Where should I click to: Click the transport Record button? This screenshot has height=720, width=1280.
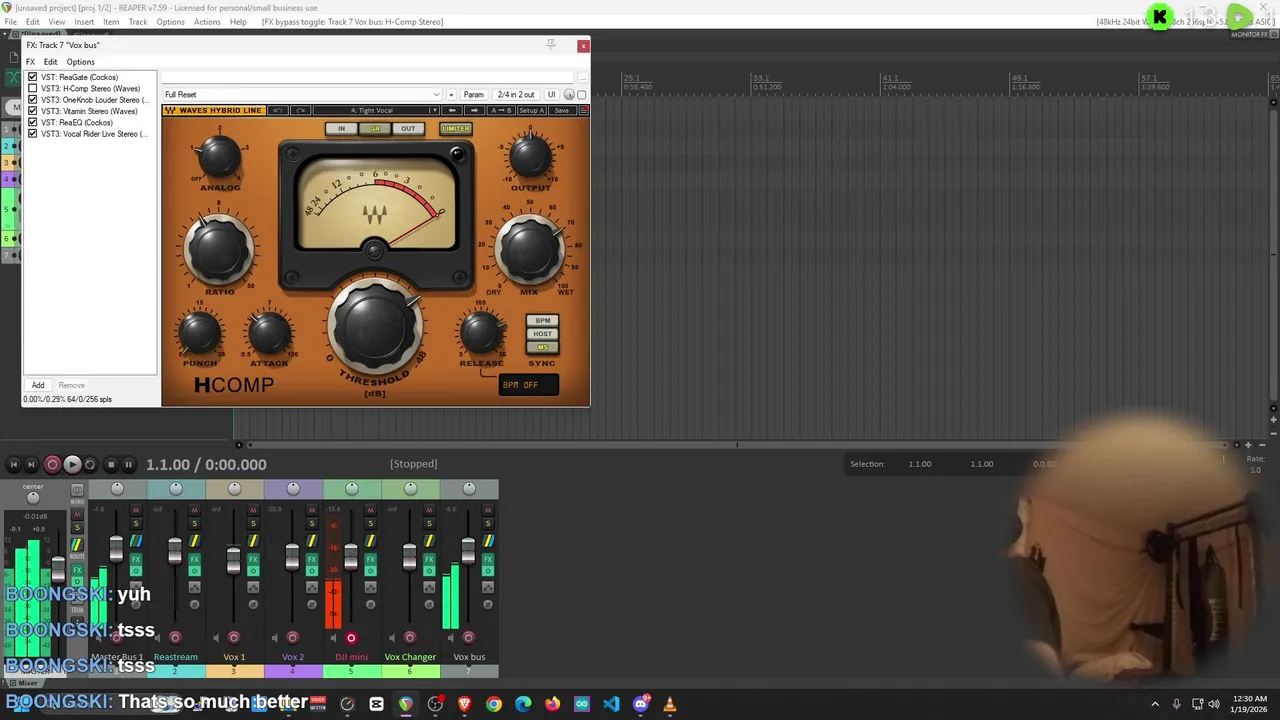pos(52,464)
